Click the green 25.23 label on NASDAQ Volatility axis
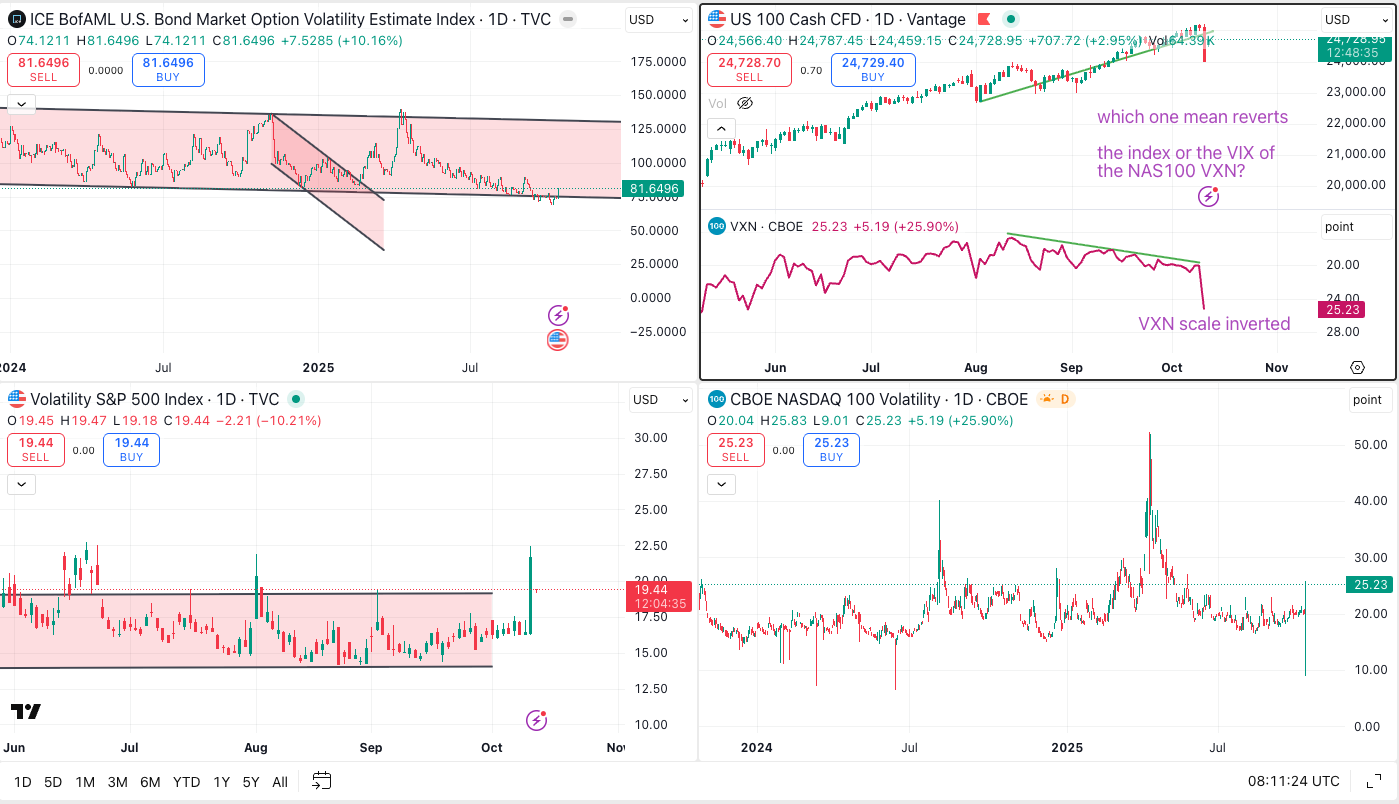Image resolution: width=1399 pixels, height=804 pixels. [x=1369, y=584]
